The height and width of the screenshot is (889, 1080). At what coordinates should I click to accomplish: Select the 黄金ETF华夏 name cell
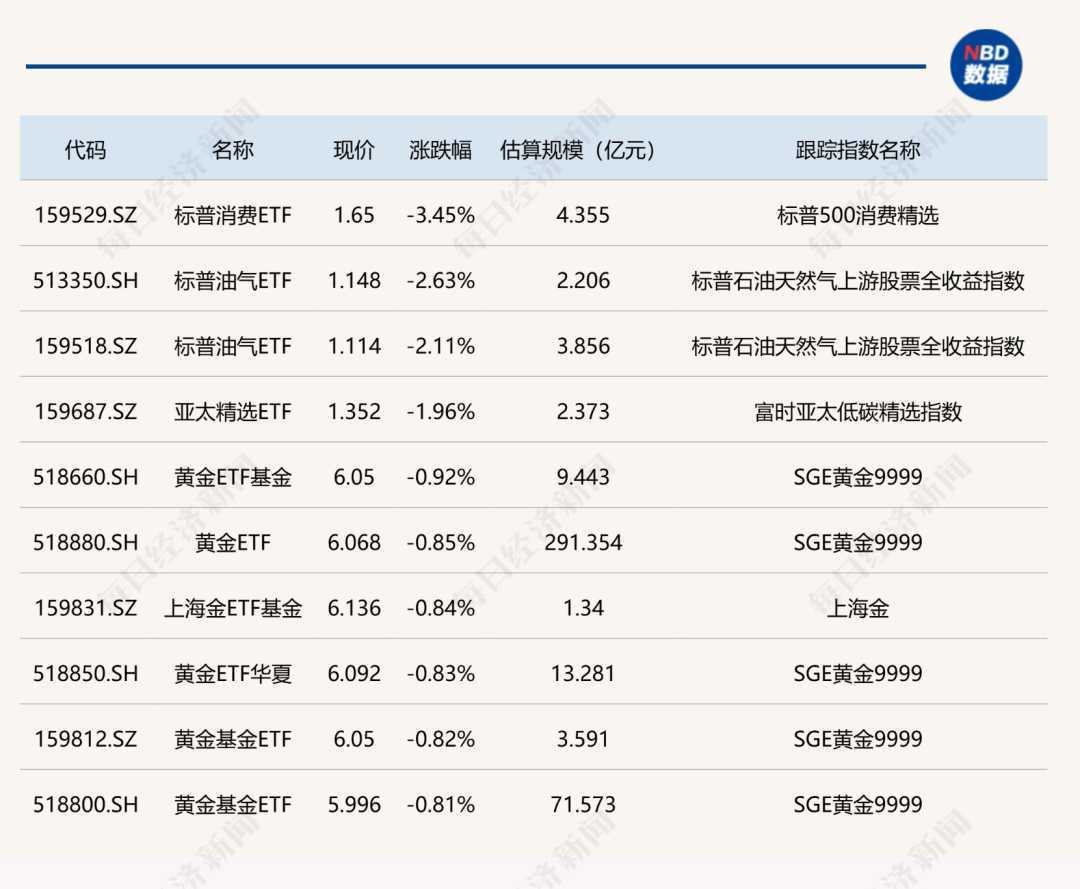tap(233, 674)
